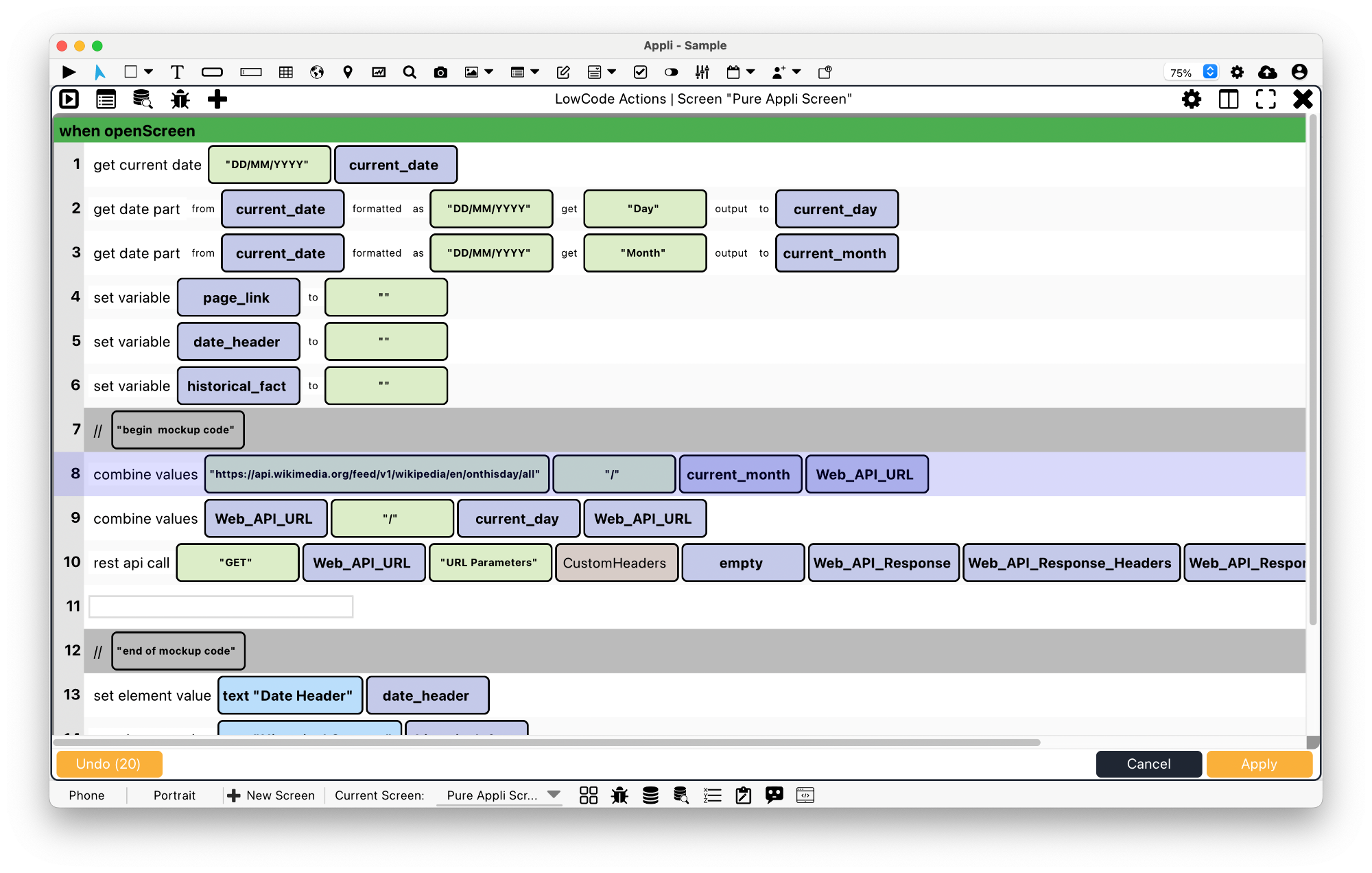Select the slider mixer element tool

[x=702, y=72]
